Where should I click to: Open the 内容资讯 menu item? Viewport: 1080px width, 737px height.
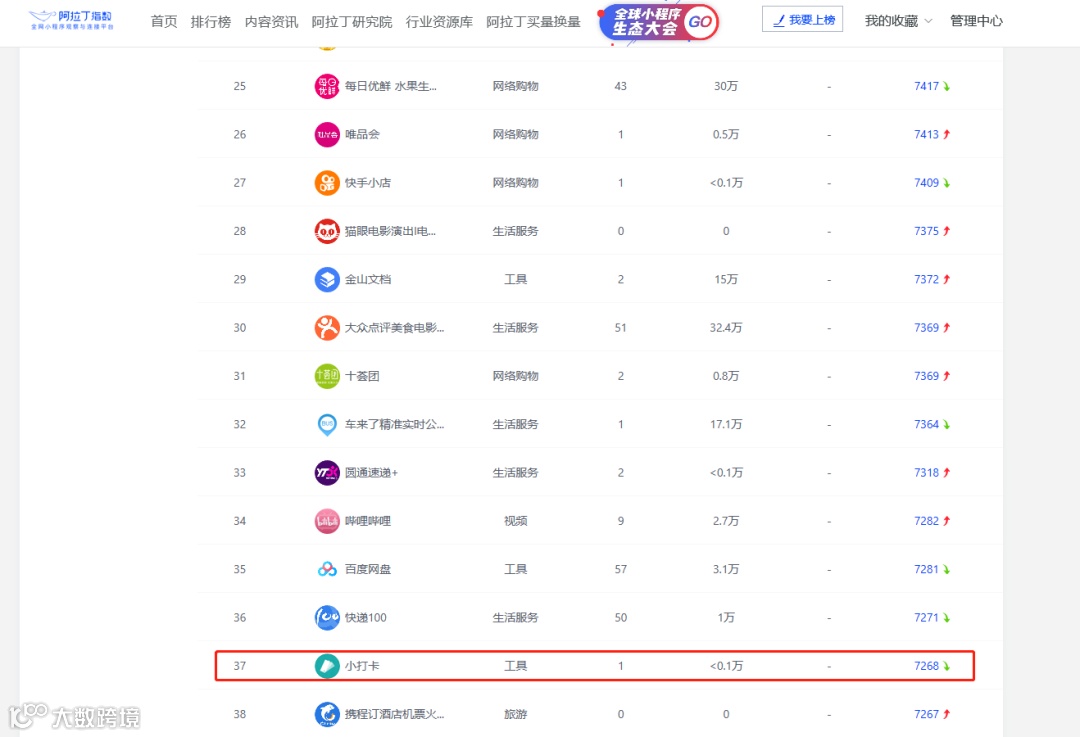click(271, 22)
